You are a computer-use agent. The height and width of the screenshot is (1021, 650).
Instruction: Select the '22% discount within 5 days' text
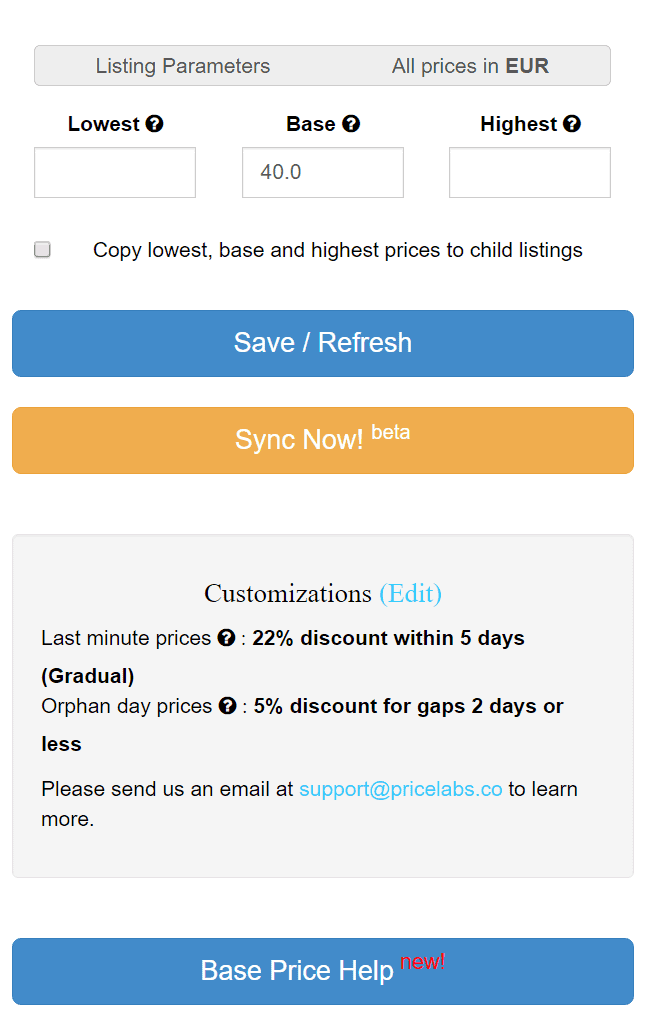[x=388, y=638]
